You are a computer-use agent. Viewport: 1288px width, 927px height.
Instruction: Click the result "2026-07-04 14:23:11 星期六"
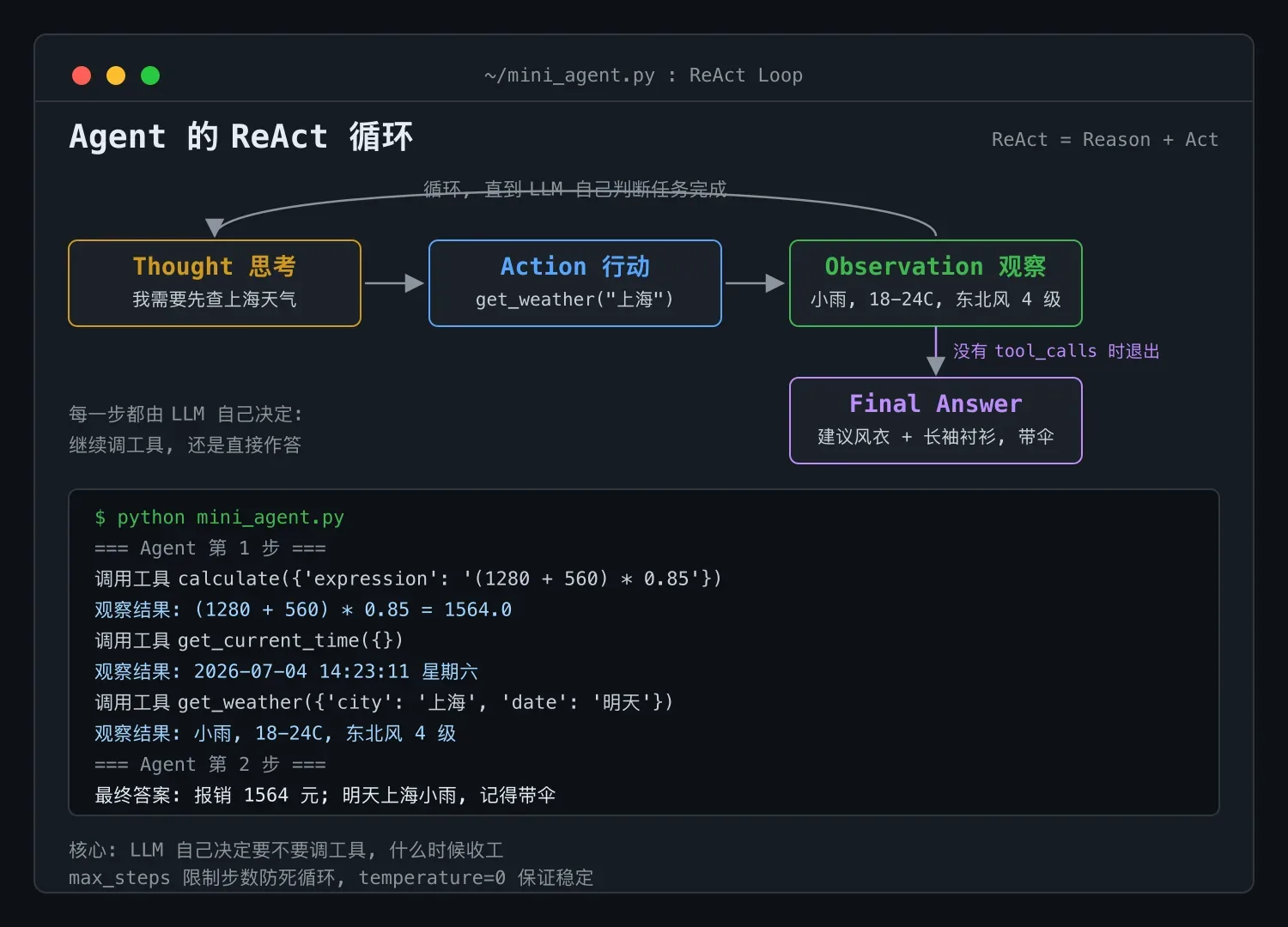(336, 672)
